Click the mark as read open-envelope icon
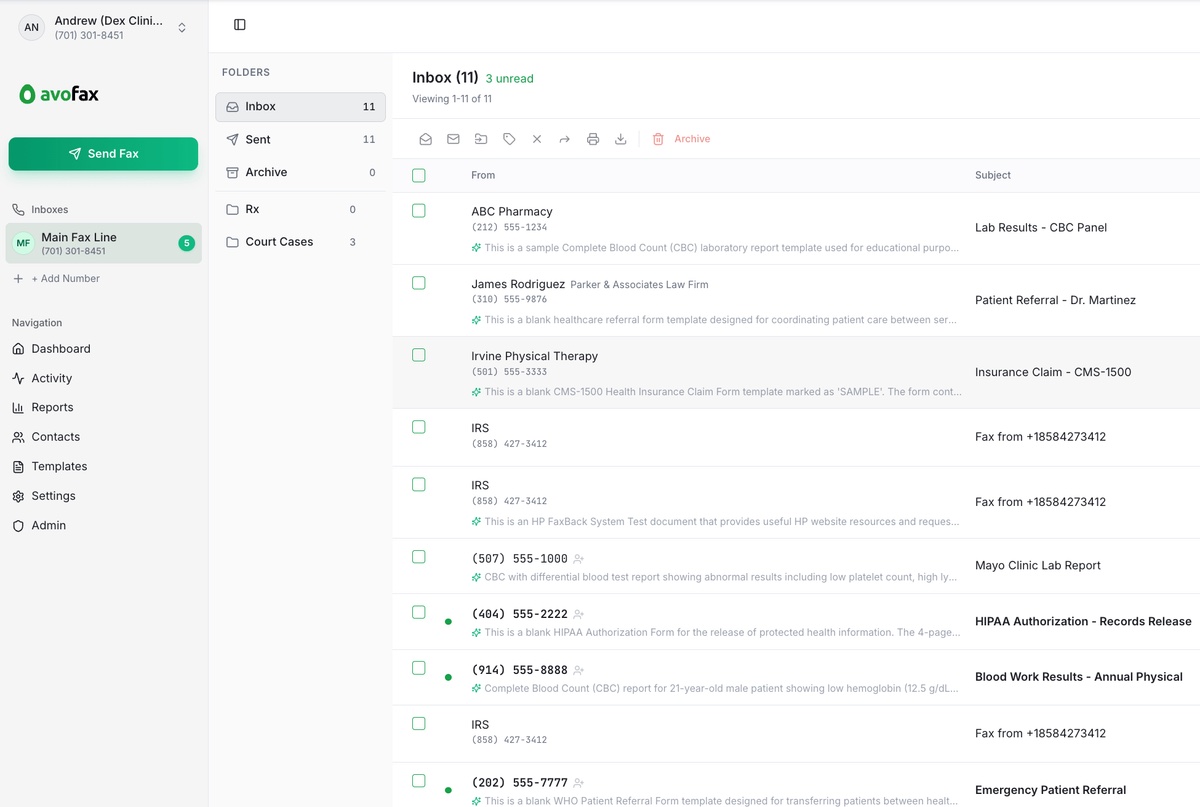The height and width of the screenshot is (807, 1200). [x=425, y=139]
